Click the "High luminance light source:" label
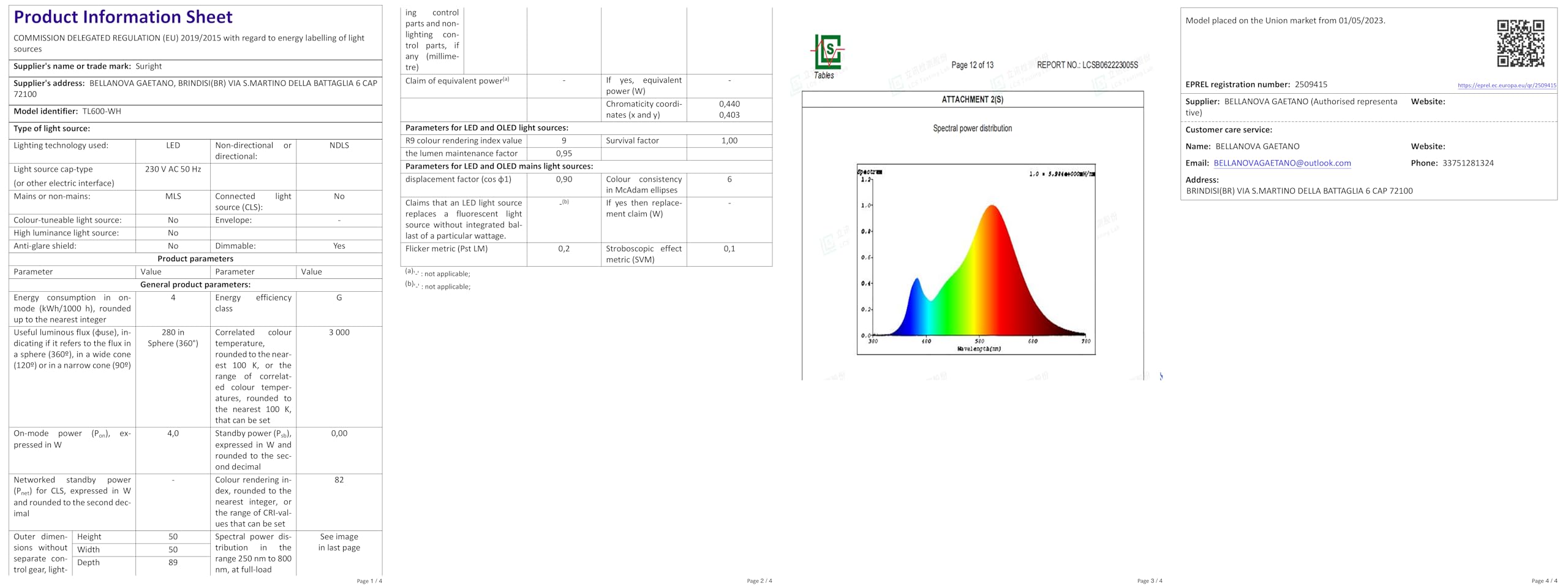The image size is (1568, 586). pos(66,233)
